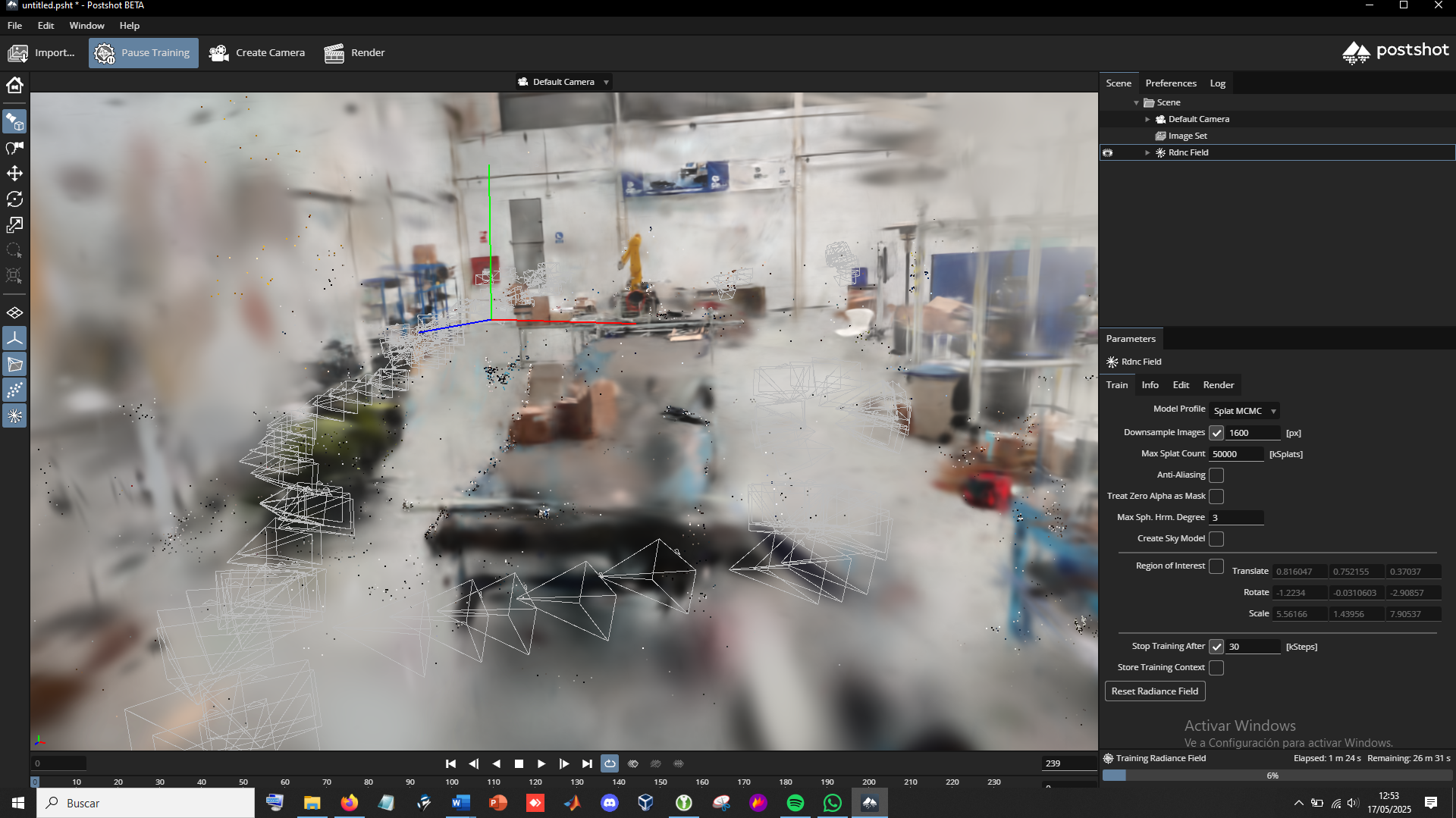1456x818 pixels.
Task: Enable the Create Sky Model checkbox
Action: [x=1216, y=539]
